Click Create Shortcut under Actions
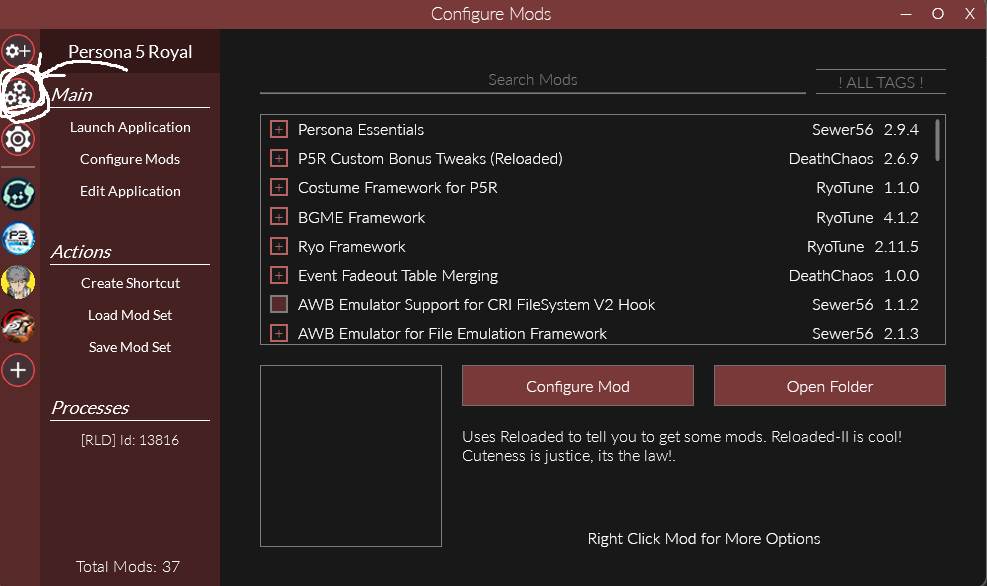Screen dimensions: 987x586 click(x=130, y=283)
